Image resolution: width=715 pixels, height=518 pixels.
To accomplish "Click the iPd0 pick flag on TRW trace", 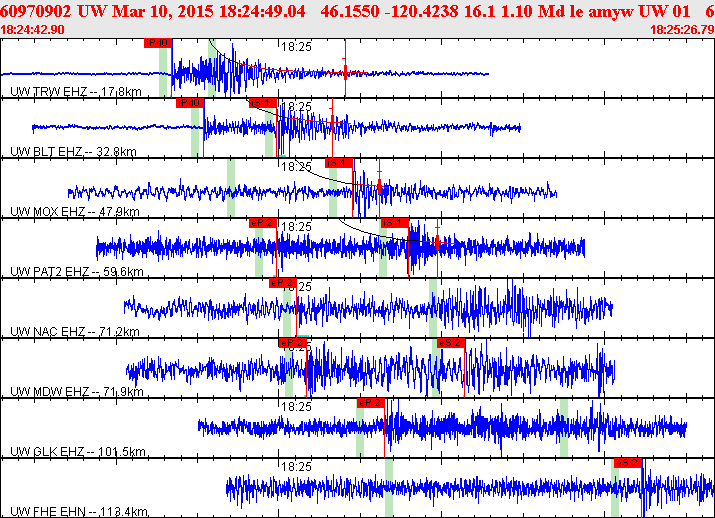I will click(158, 43).
